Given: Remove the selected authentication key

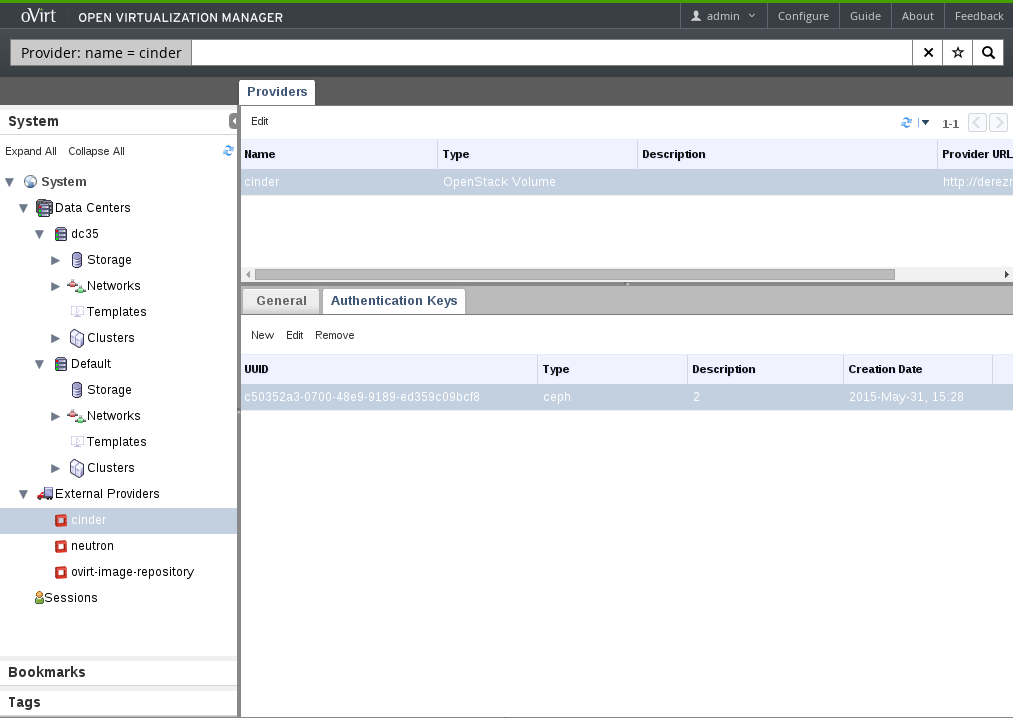Looking at the screenshot, I should 334,336.
